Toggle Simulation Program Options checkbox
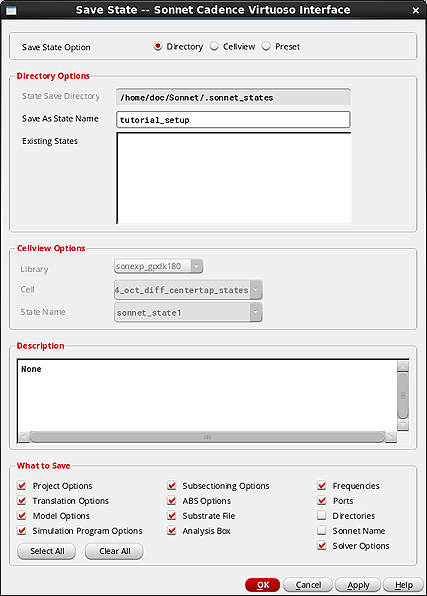427x596 pixels. point(22,531)
